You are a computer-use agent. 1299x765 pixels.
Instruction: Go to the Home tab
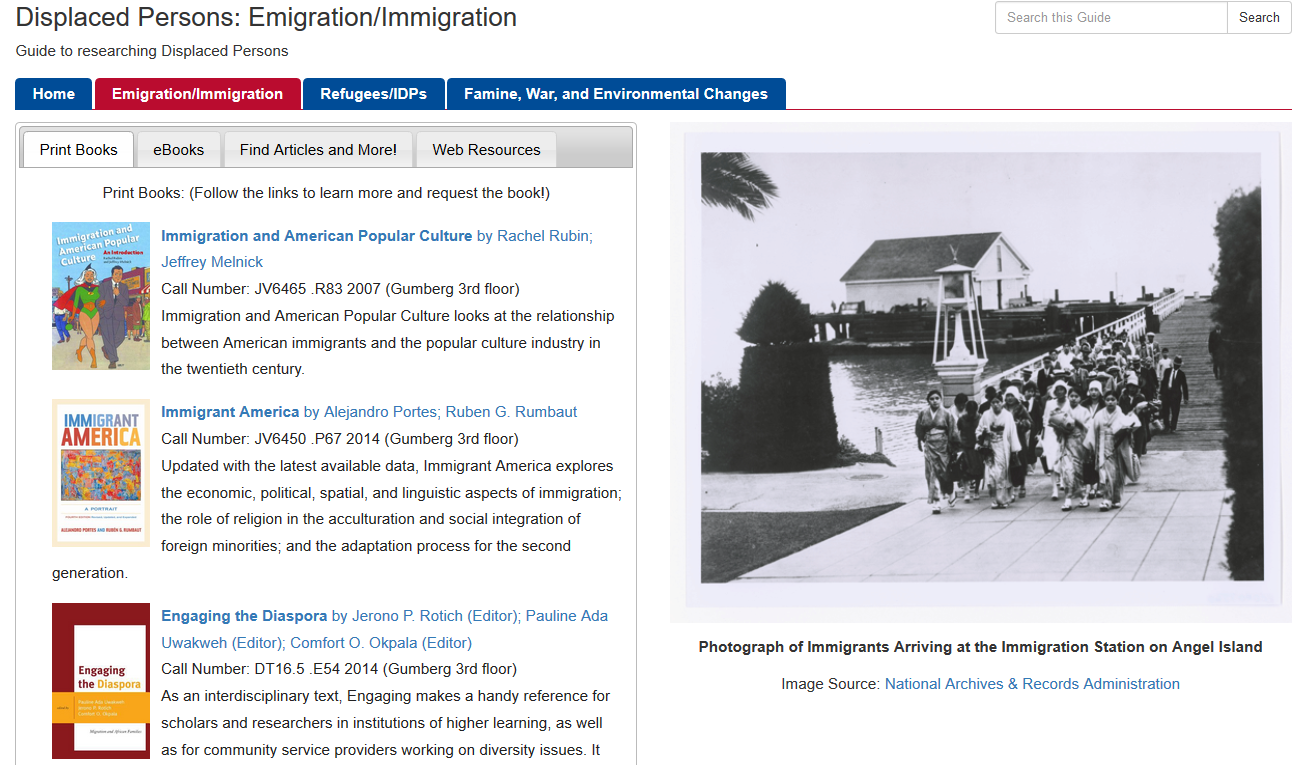(54, 94)
